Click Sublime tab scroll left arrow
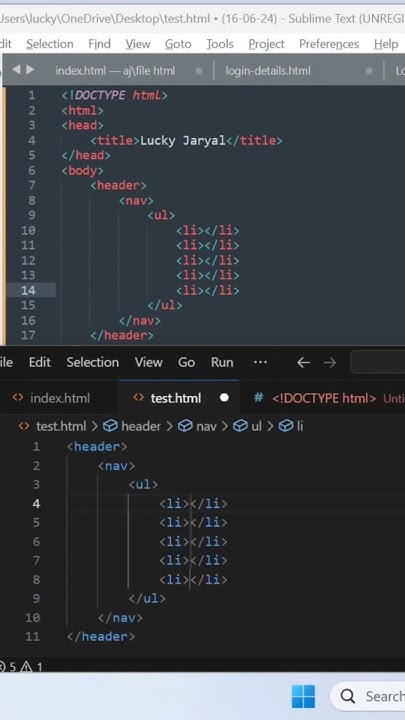405x720 pixels. 16,70
